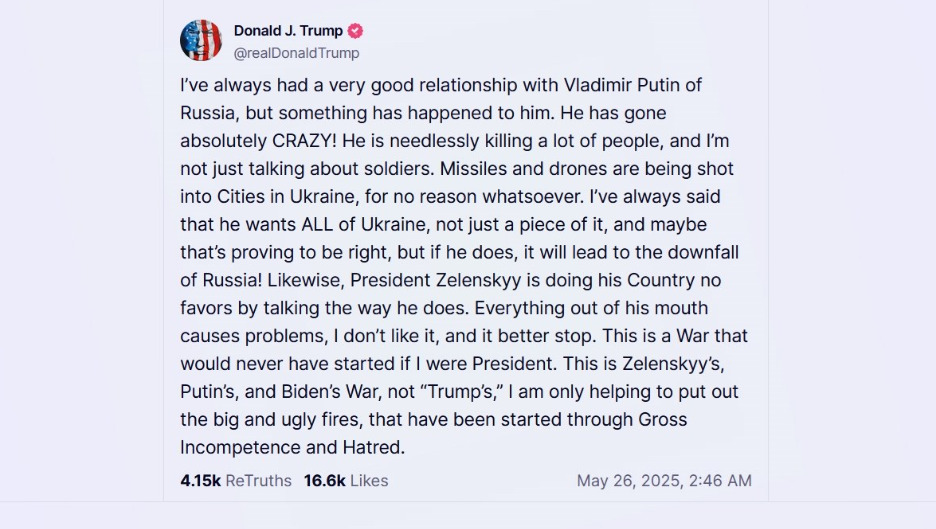Open Donald J. Trump's profile avatar
Screen dimensions: 936x529
pos(201,40)
